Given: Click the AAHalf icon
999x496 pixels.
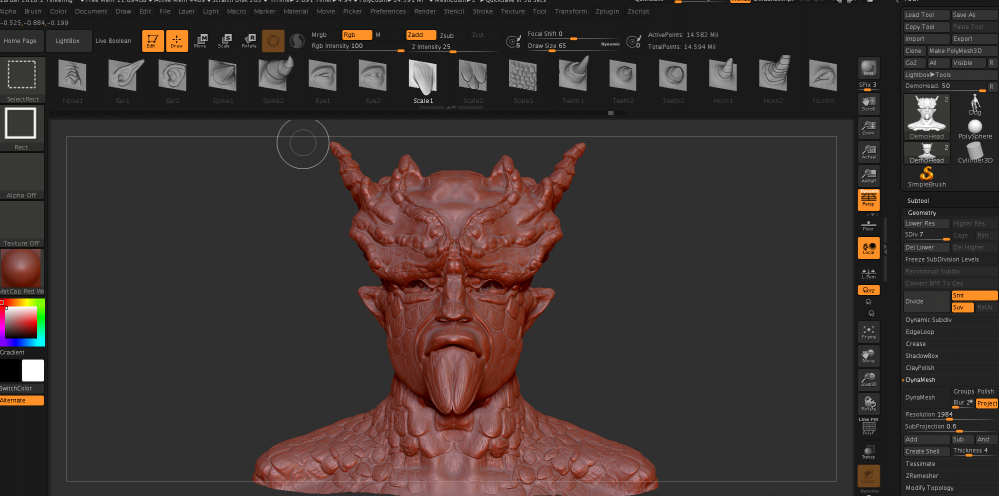Looking at the screenshot, I should pyautogui.click(x=868, y=176).
